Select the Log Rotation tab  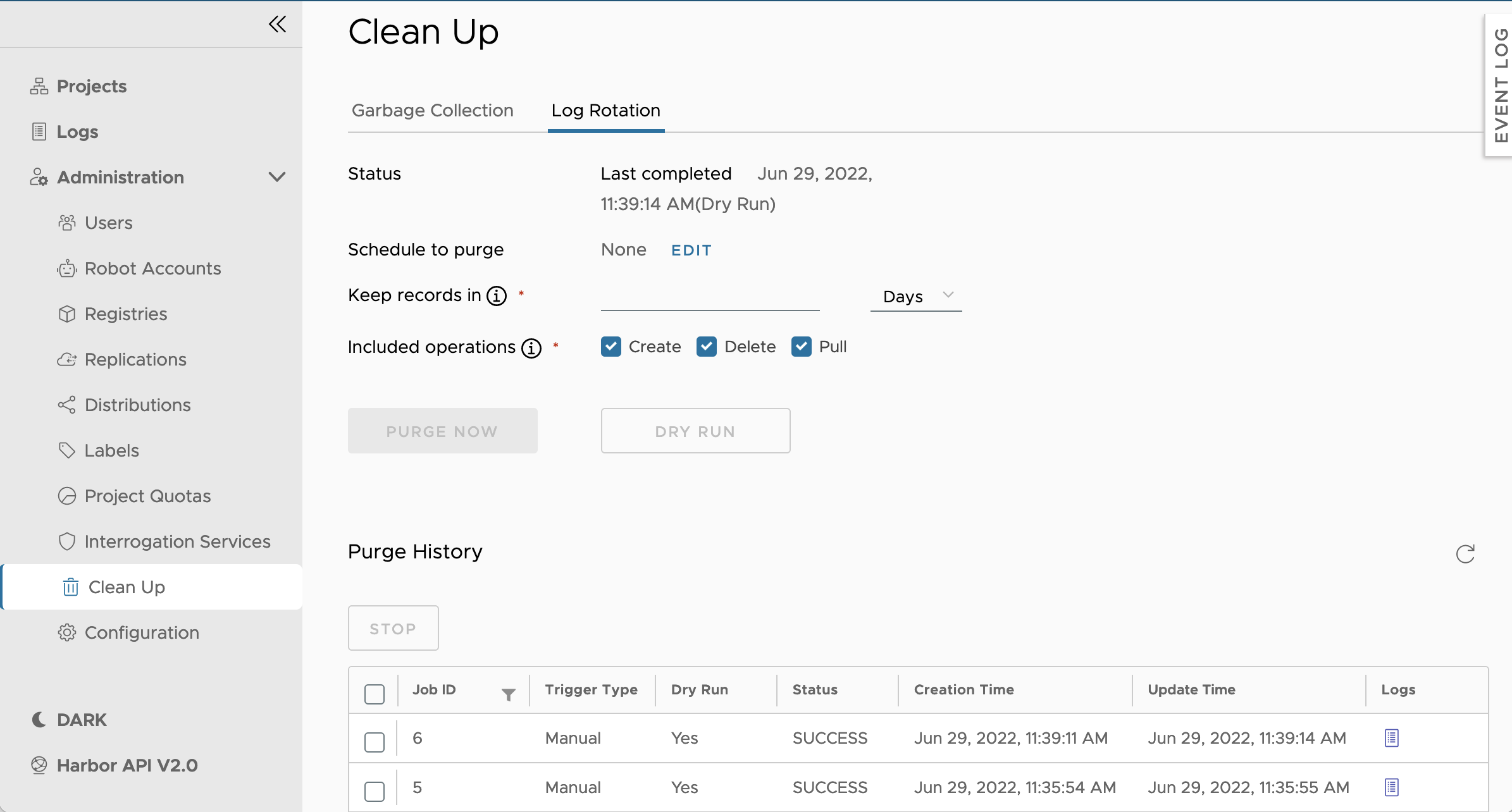pyautogui.click(x=606, y=110)
